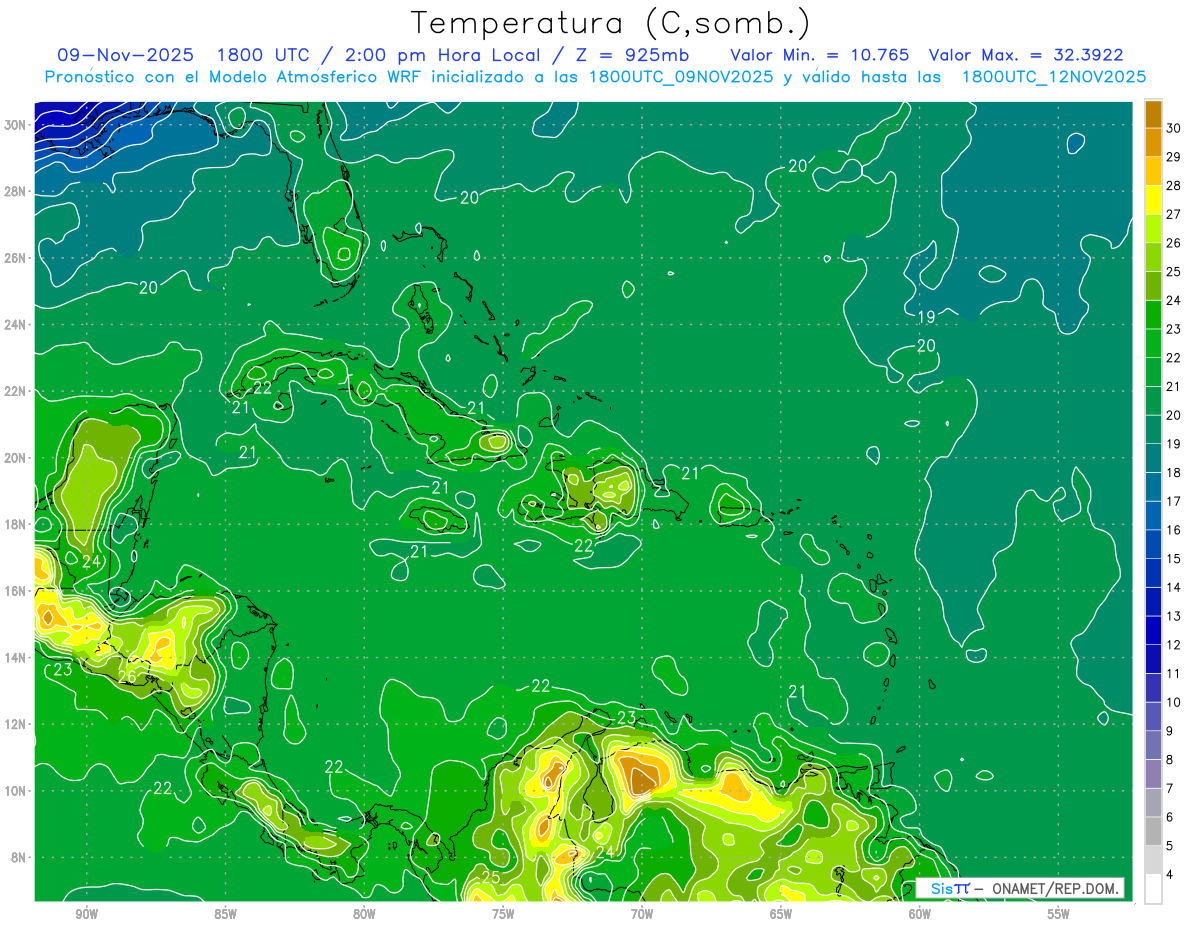Screen dimensions: 1200x927
Task: Click the 90W longitude axis label
Action: point(86,914)
